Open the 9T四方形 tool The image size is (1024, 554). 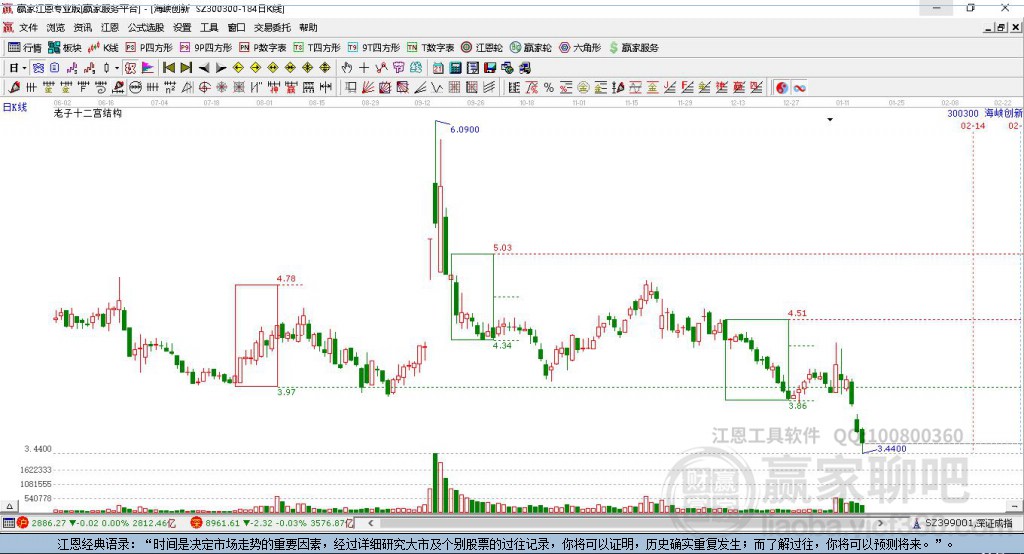pos(374,48)
